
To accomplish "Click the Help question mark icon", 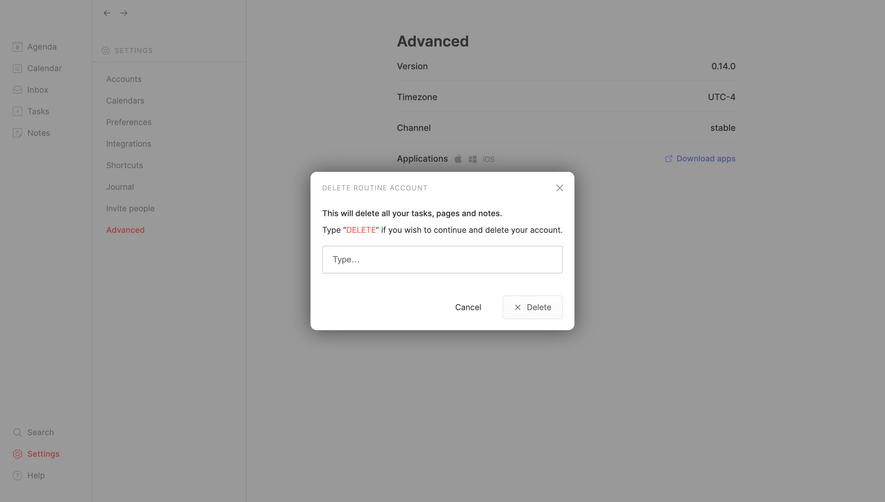I will (x=17, y=475).
